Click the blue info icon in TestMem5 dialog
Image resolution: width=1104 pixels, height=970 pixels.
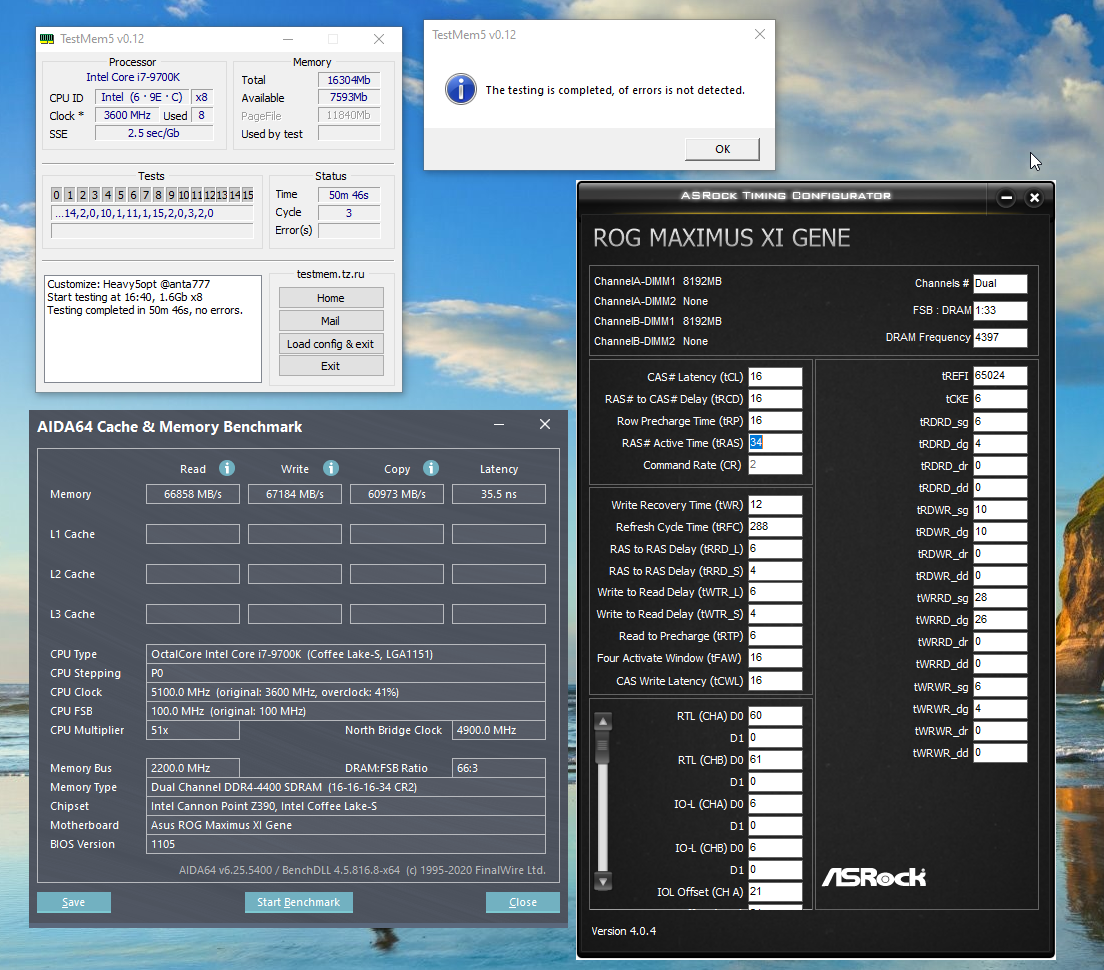(x=460, y=89)
